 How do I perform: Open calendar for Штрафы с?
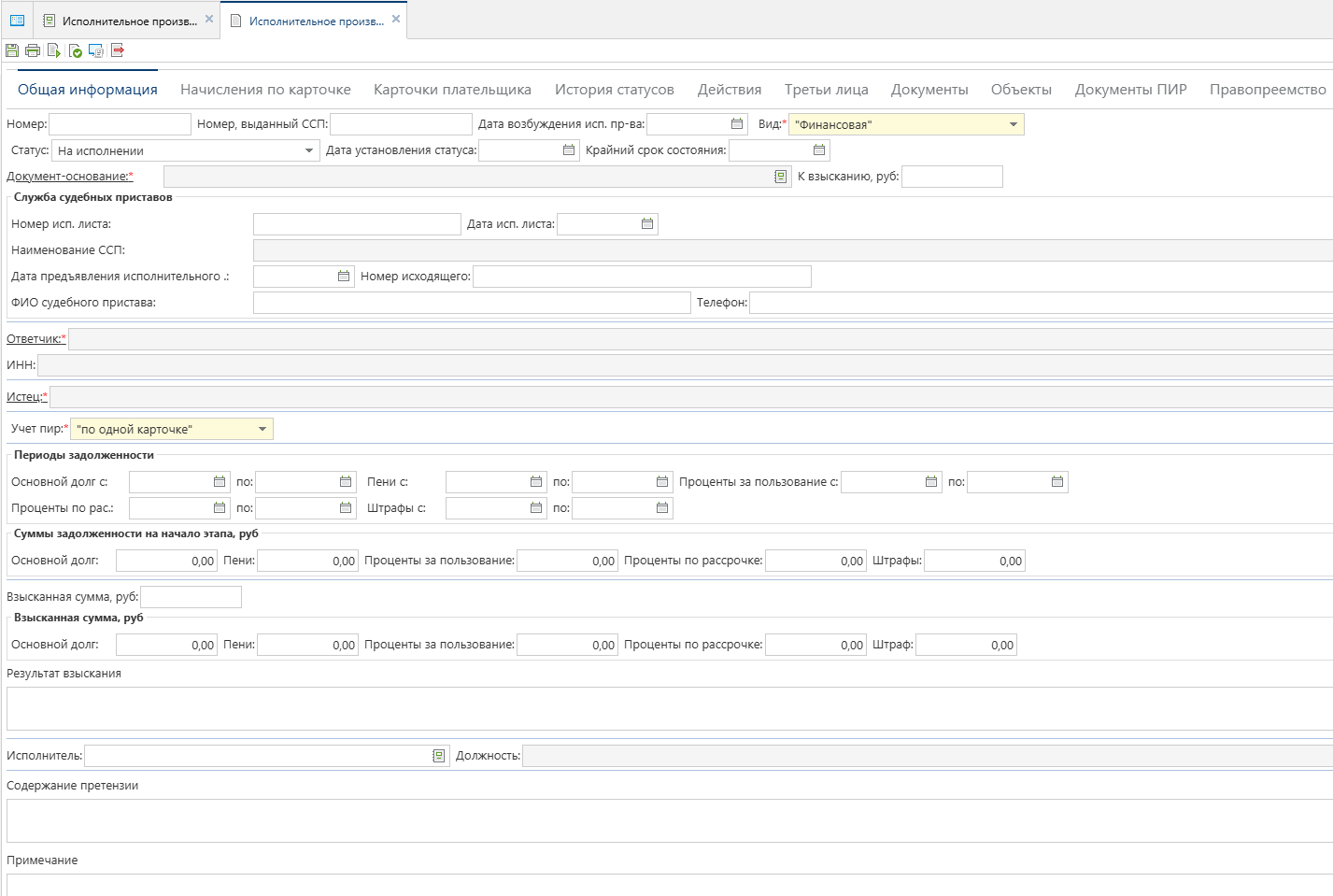click(x=536, y=508)
